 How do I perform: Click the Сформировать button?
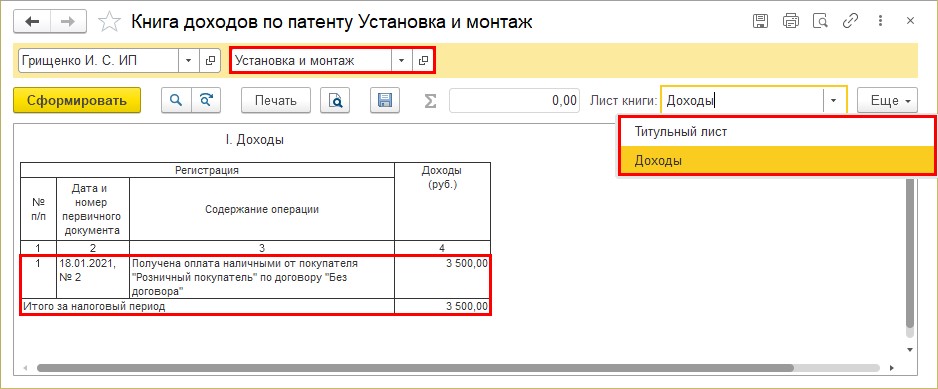pyautogui.click(x=77, y=101)
